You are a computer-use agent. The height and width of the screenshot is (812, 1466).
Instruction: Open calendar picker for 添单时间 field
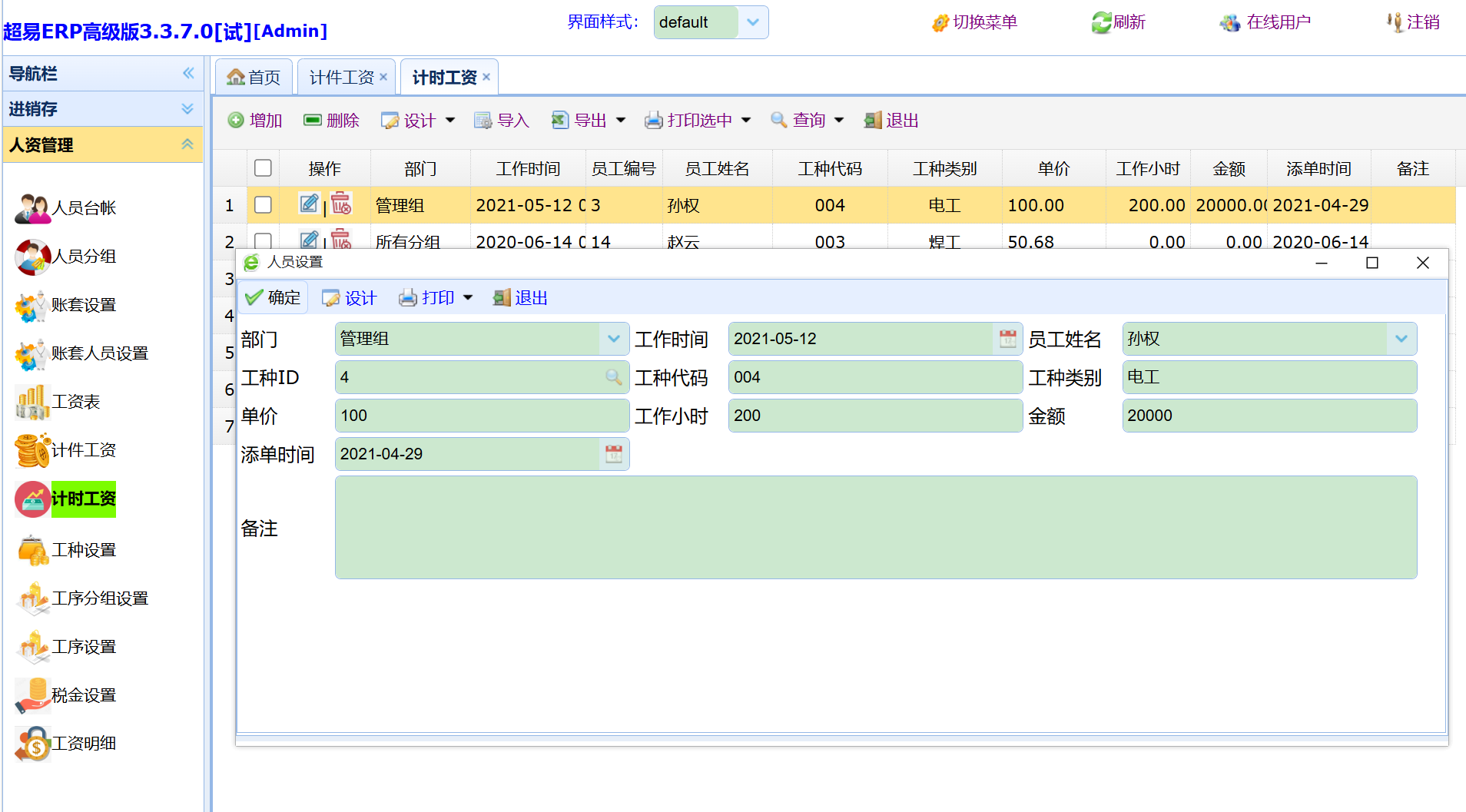click(x=613, y=454)
